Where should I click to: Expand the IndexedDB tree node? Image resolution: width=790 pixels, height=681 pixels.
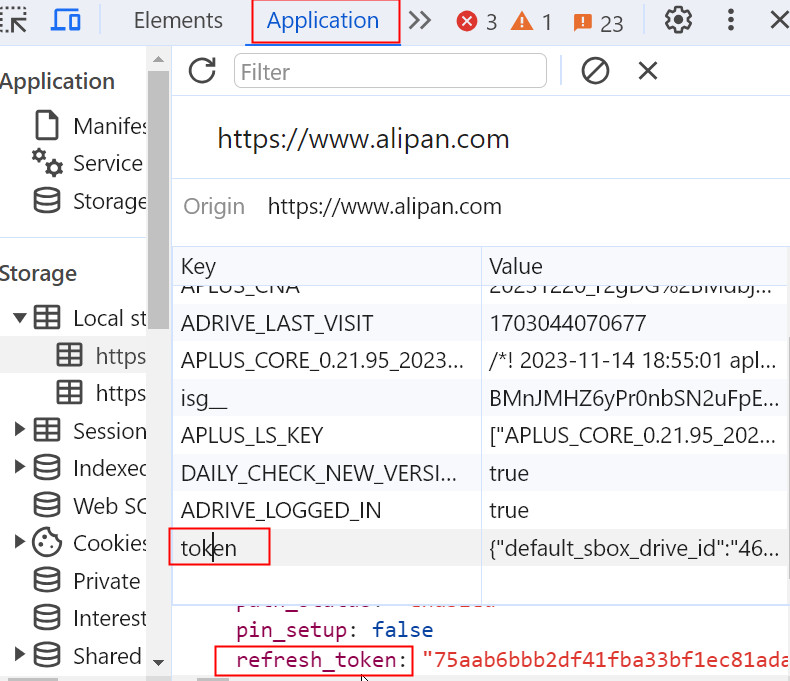(19, 468)
